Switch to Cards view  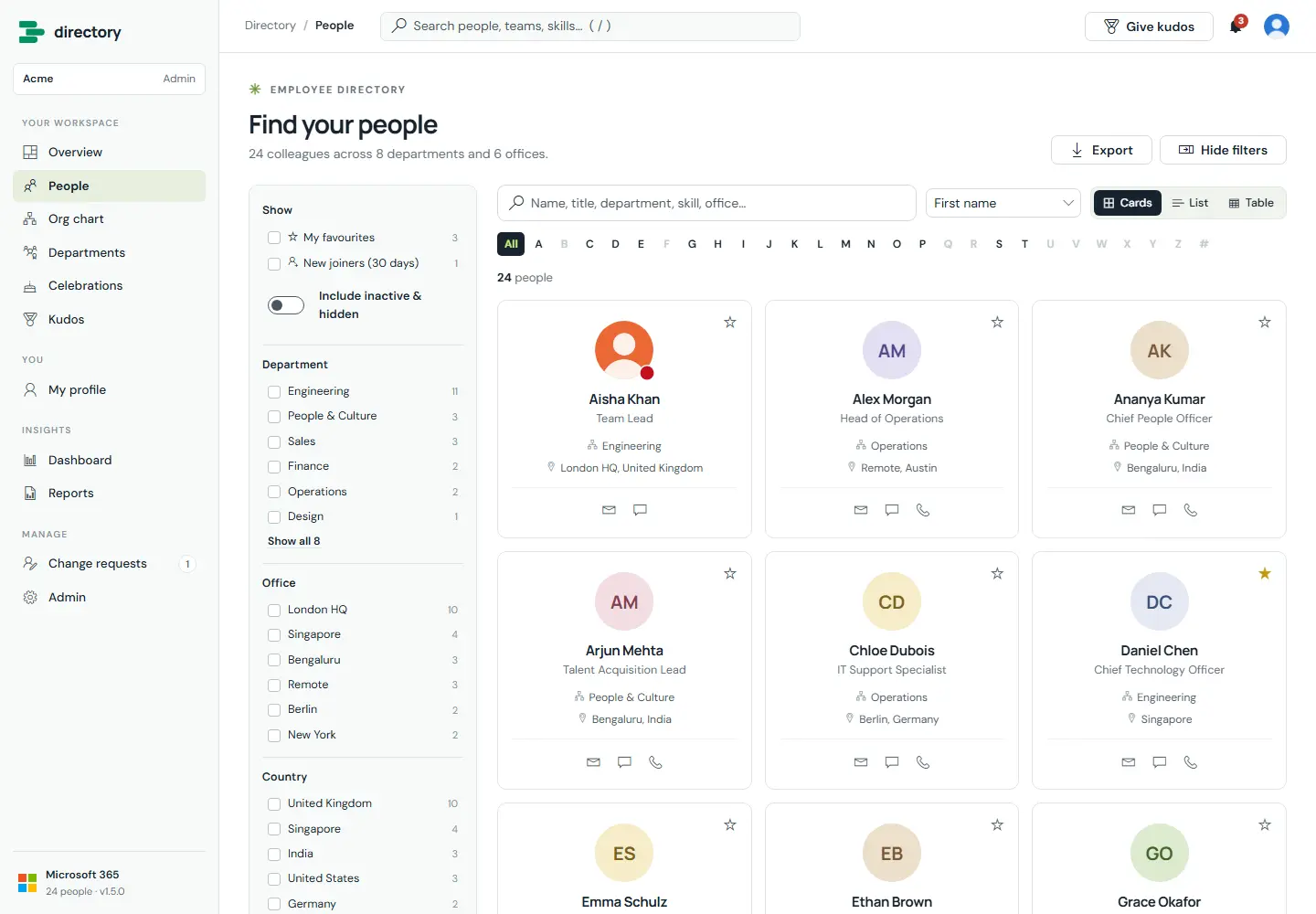tap(1128, 203)
